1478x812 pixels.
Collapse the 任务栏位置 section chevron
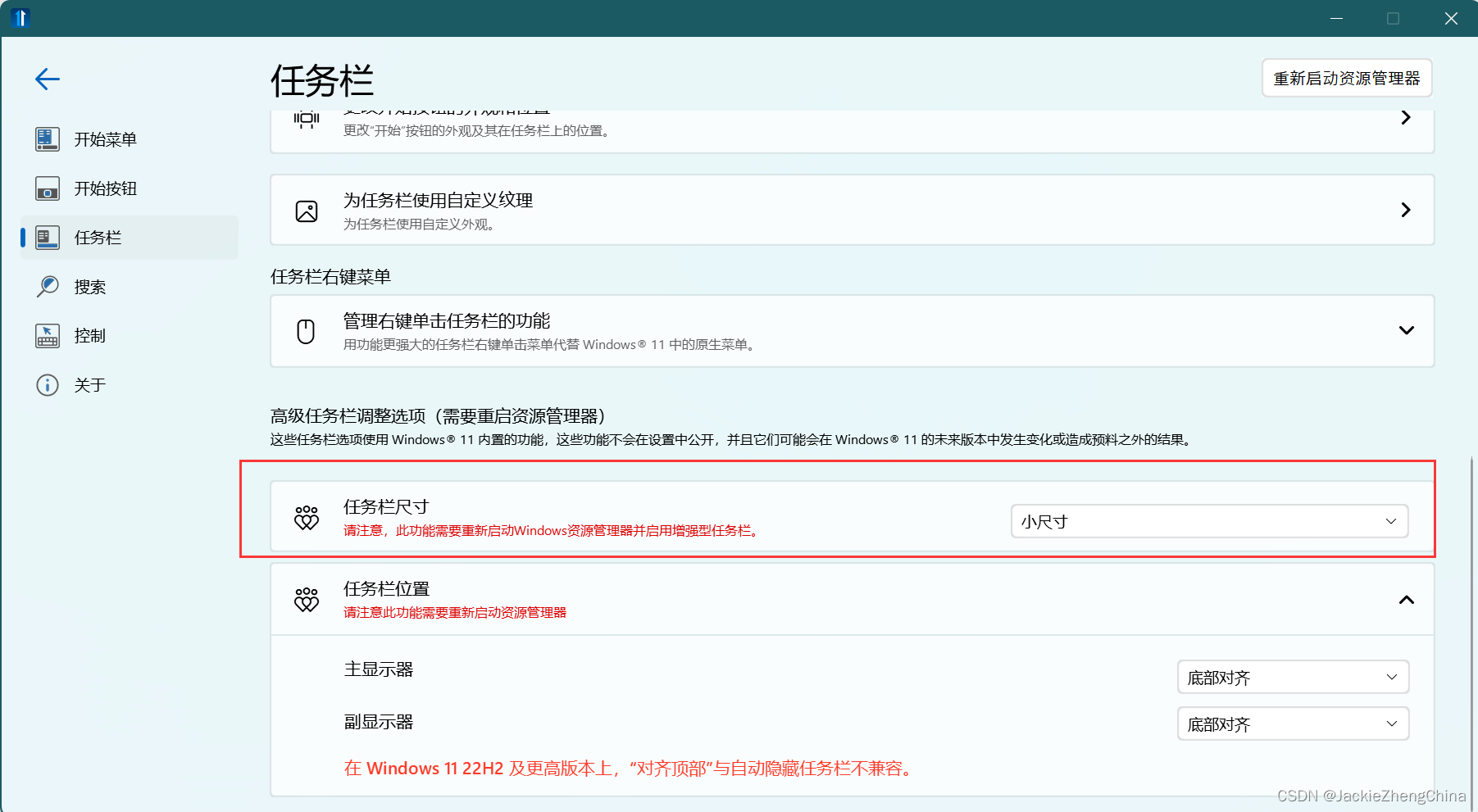1407,600
